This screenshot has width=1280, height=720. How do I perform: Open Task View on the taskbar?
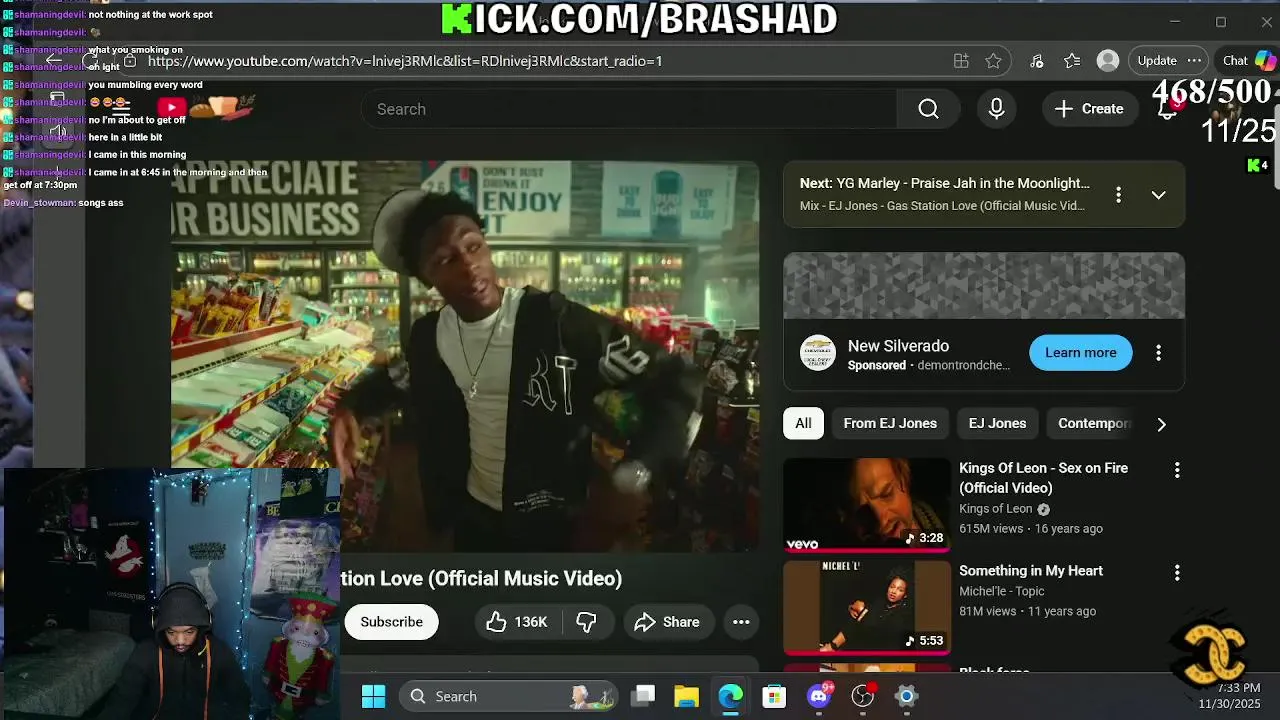pos(643,697)
